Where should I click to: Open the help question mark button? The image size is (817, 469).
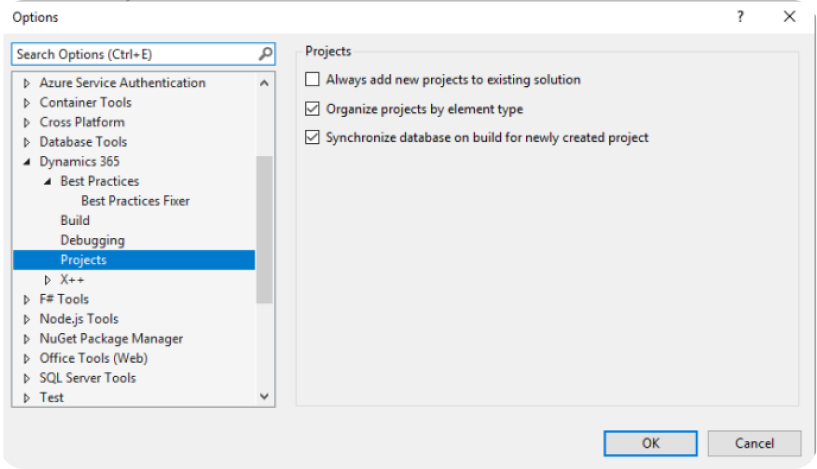point(740,17)
